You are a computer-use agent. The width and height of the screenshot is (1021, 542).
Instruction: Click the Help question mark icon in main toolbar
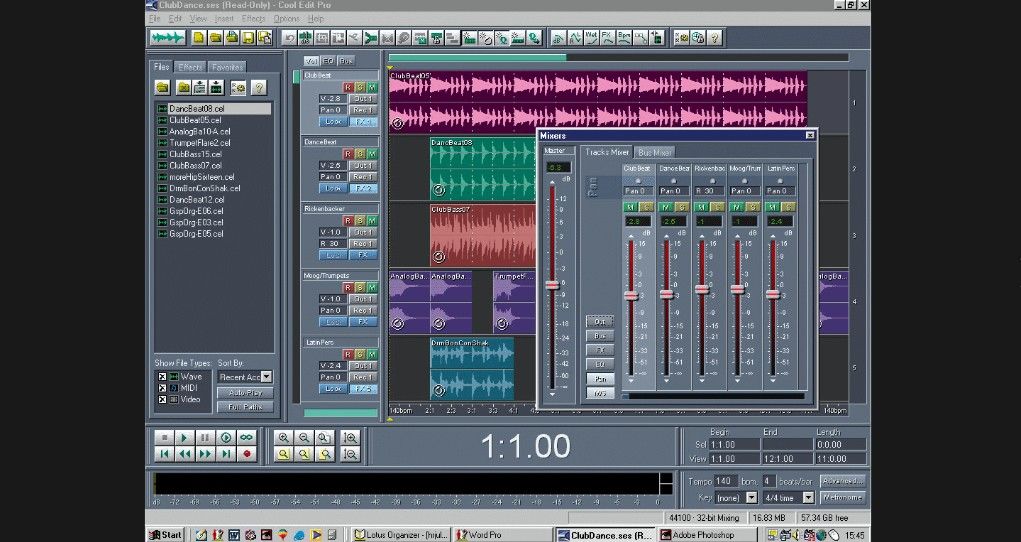point(714,38)
